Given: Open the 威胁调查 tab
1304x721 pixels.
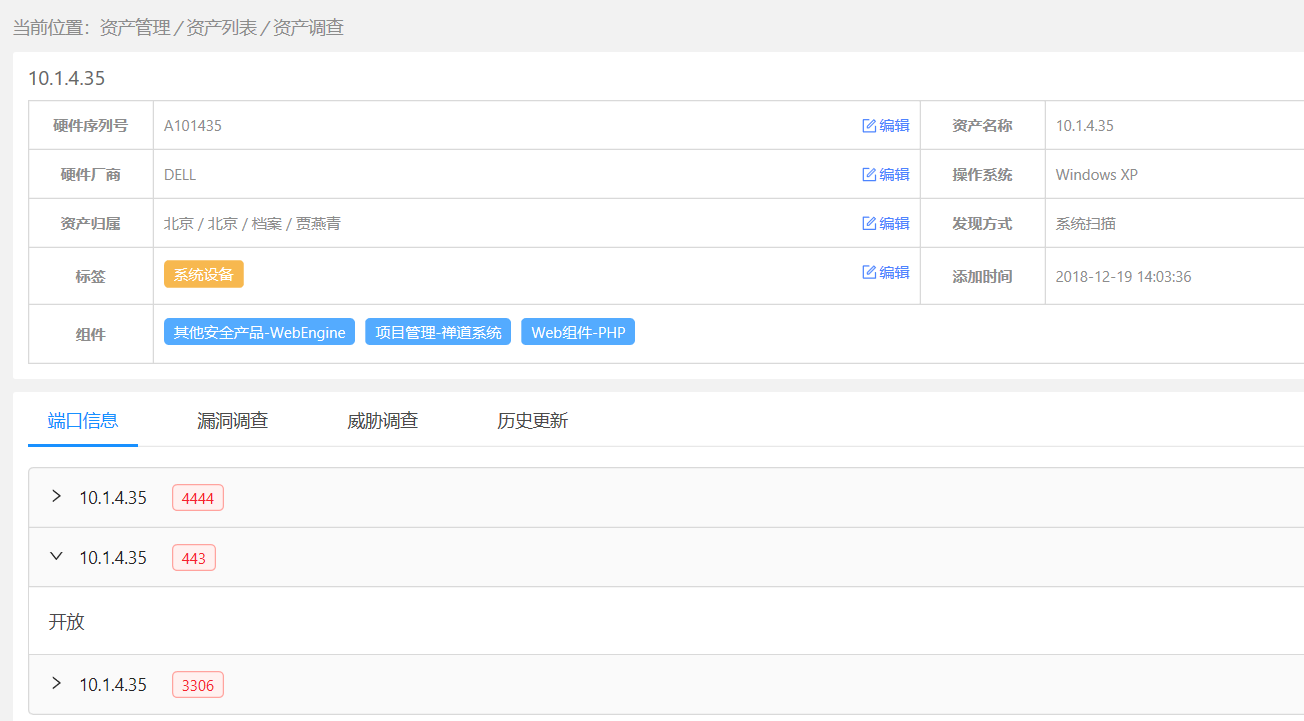Looking at the screenshot, I should 382,421.
